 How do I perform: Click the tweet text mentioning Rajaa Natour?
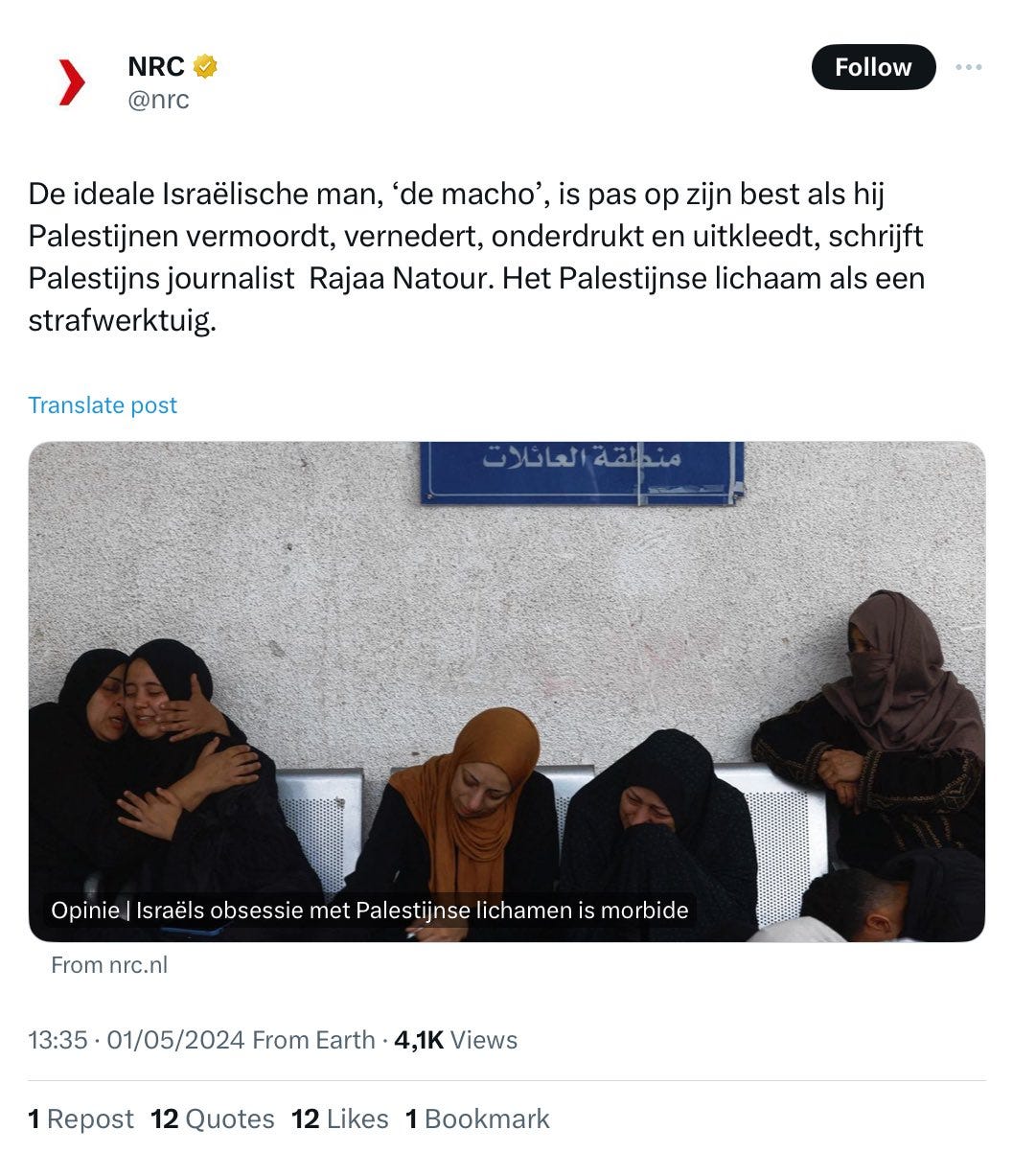tap(476, 257)
